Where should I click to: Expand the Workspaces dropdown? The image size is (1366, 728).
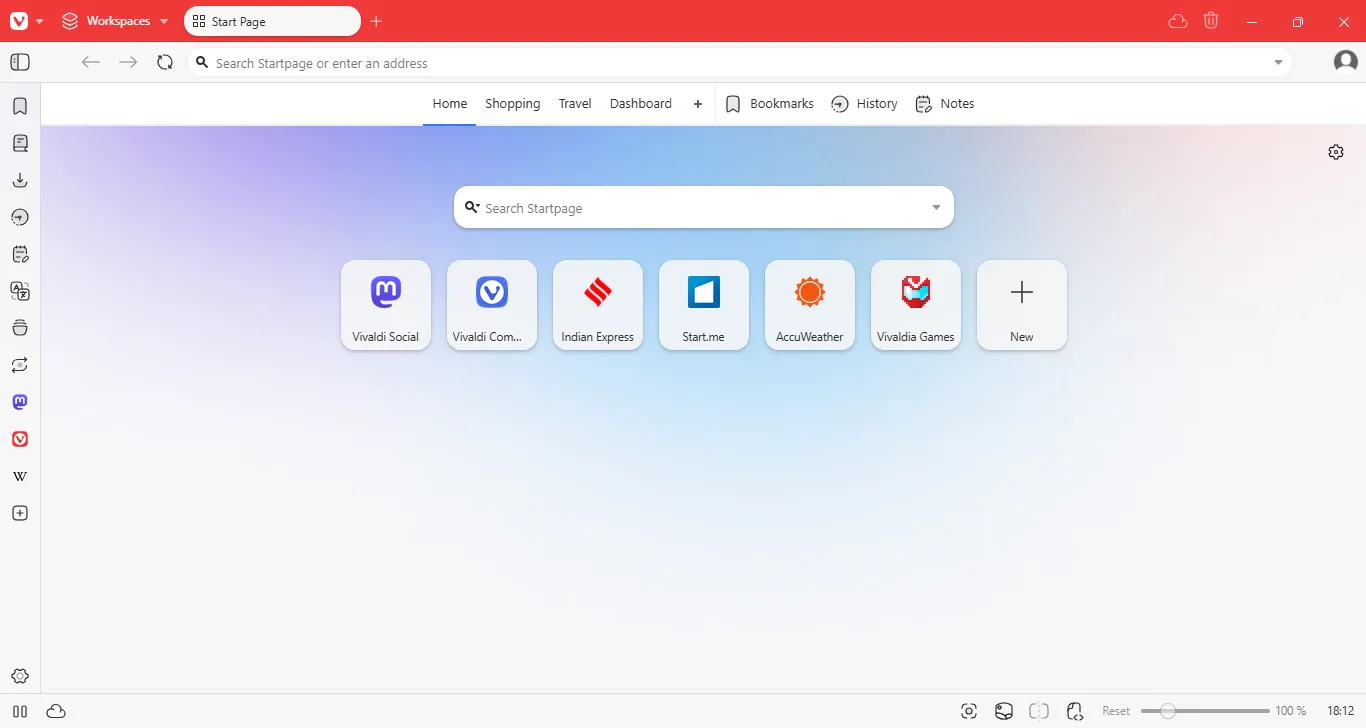[x=163, y=20]
